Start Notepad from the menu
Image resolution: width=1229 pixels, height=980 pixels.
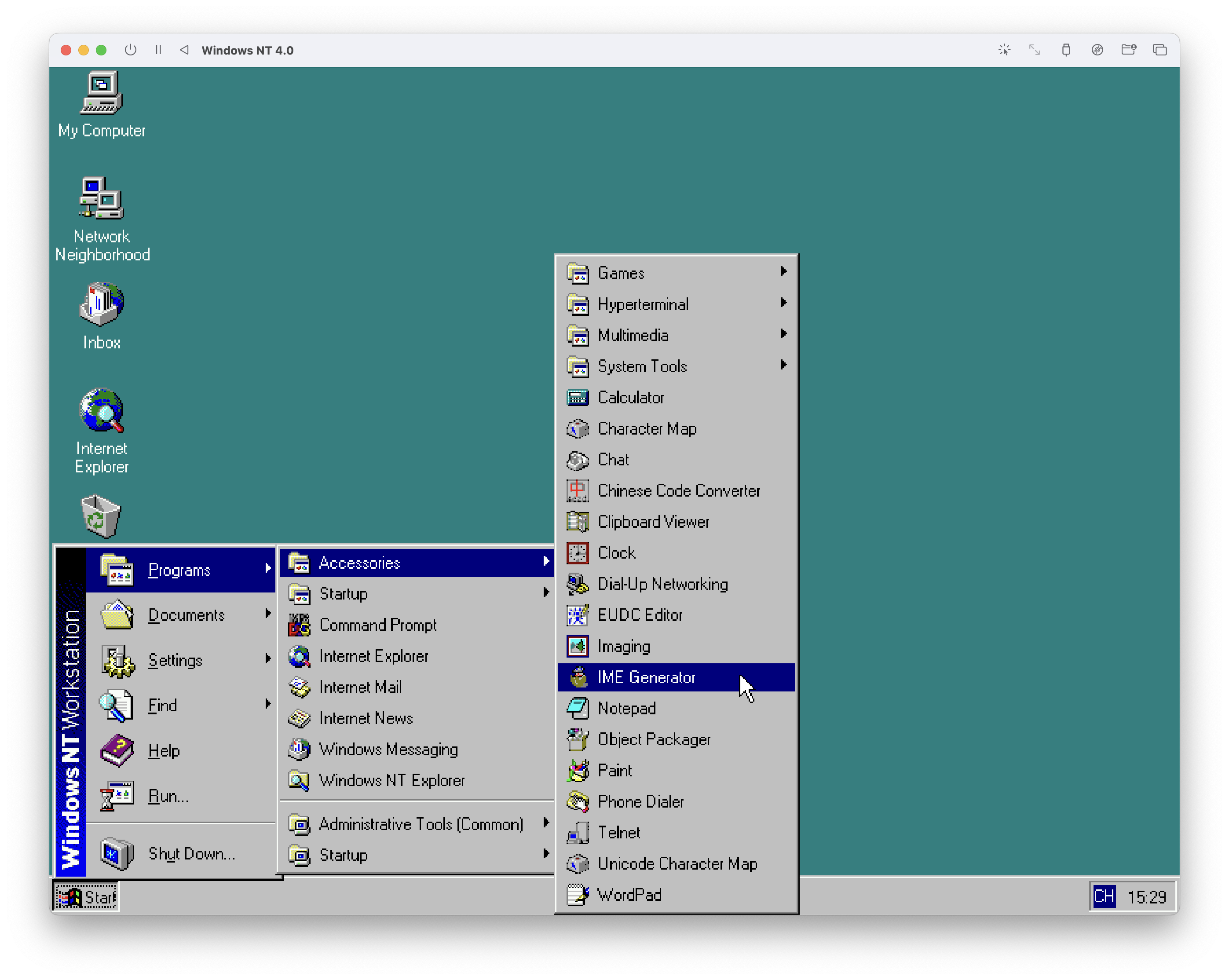pyautogui.click(x=626, y=708)
